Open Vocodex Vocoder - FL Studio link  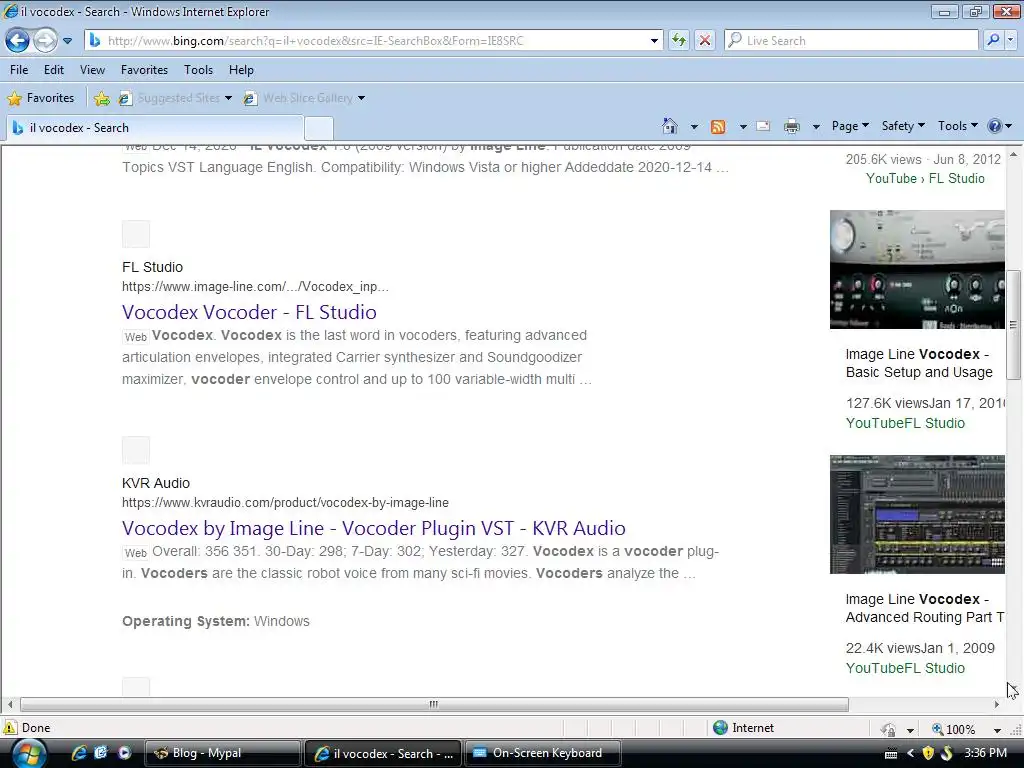coord(249,312)
